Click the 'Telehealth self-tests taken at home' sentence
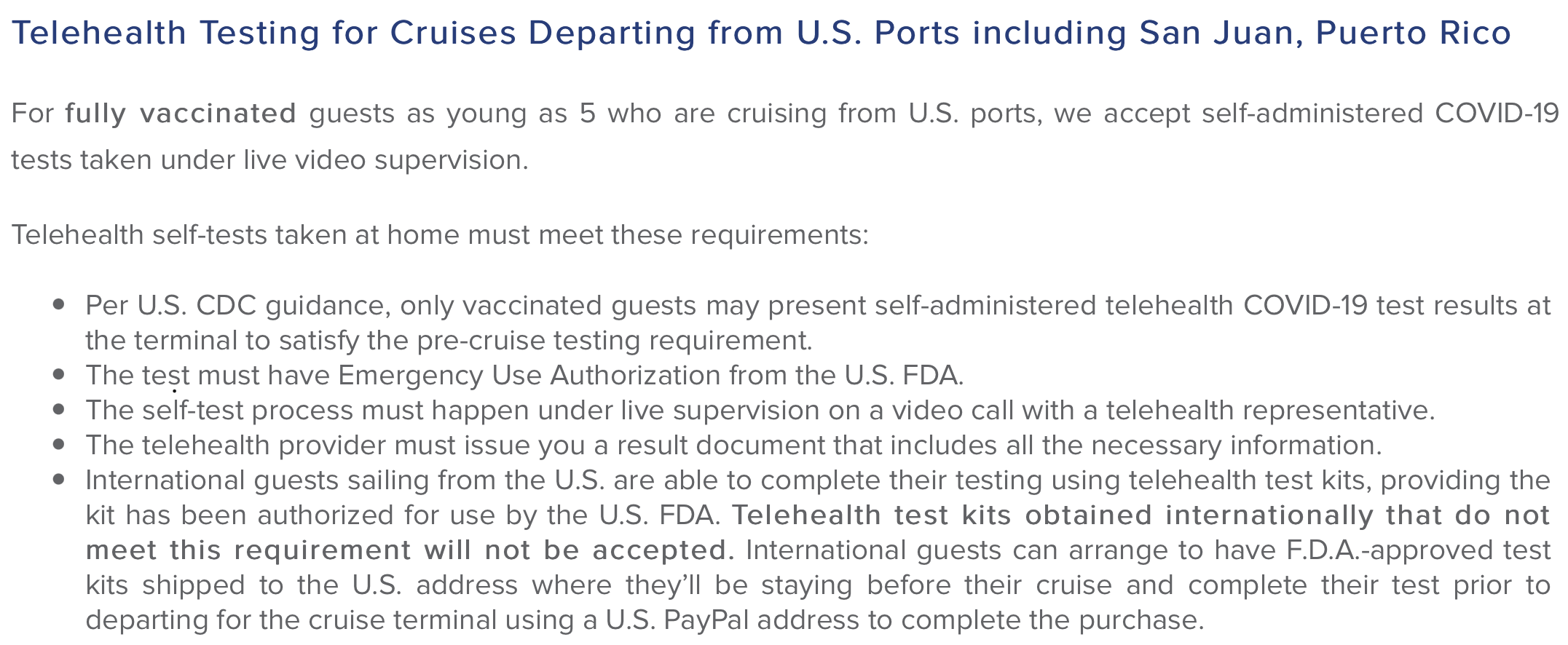The width and height of the screenshot is (1568, 645). [440, 235]
